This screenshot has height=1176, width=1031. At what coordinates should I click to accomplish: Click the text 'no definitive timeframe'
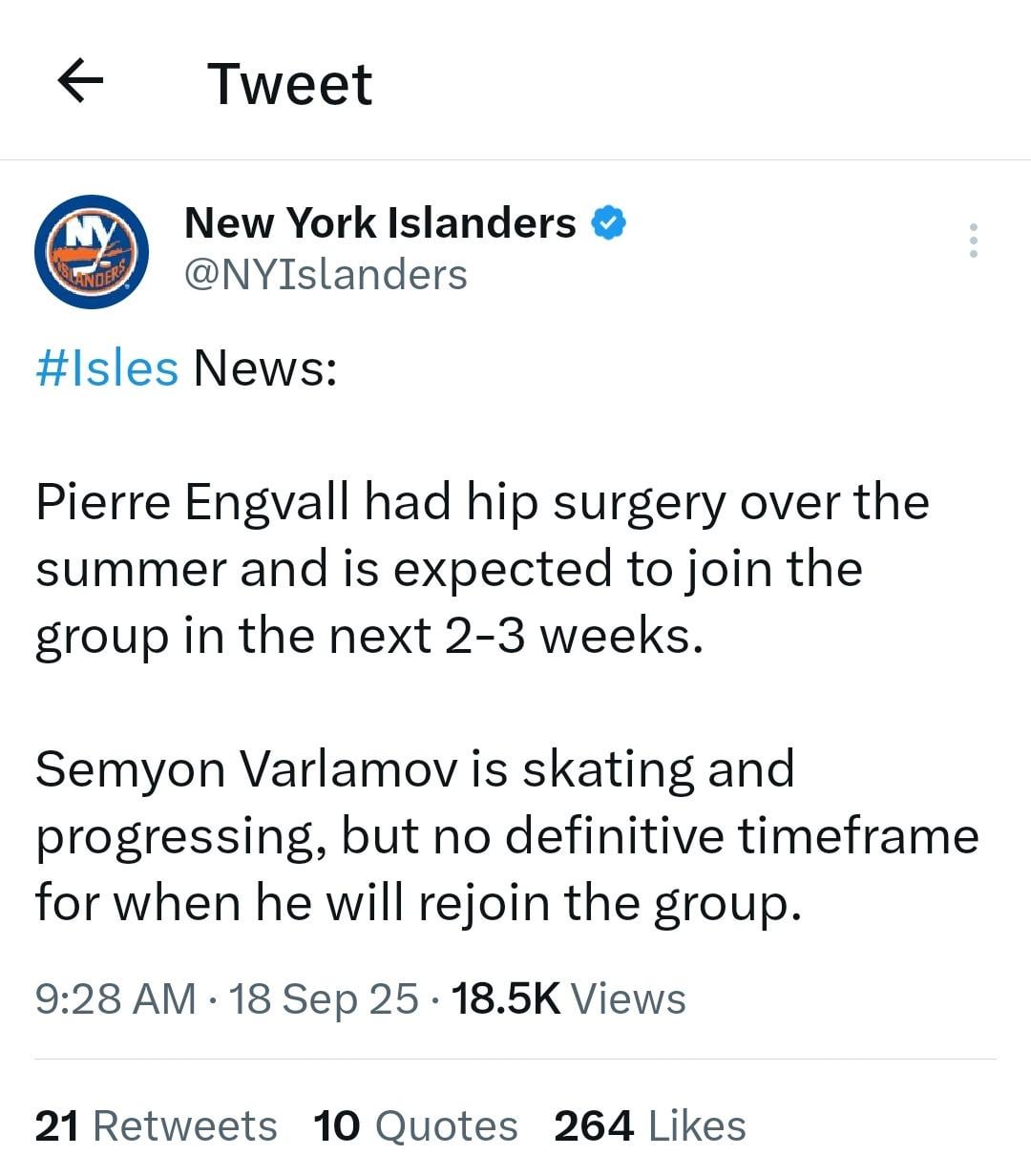coord(705,836)
